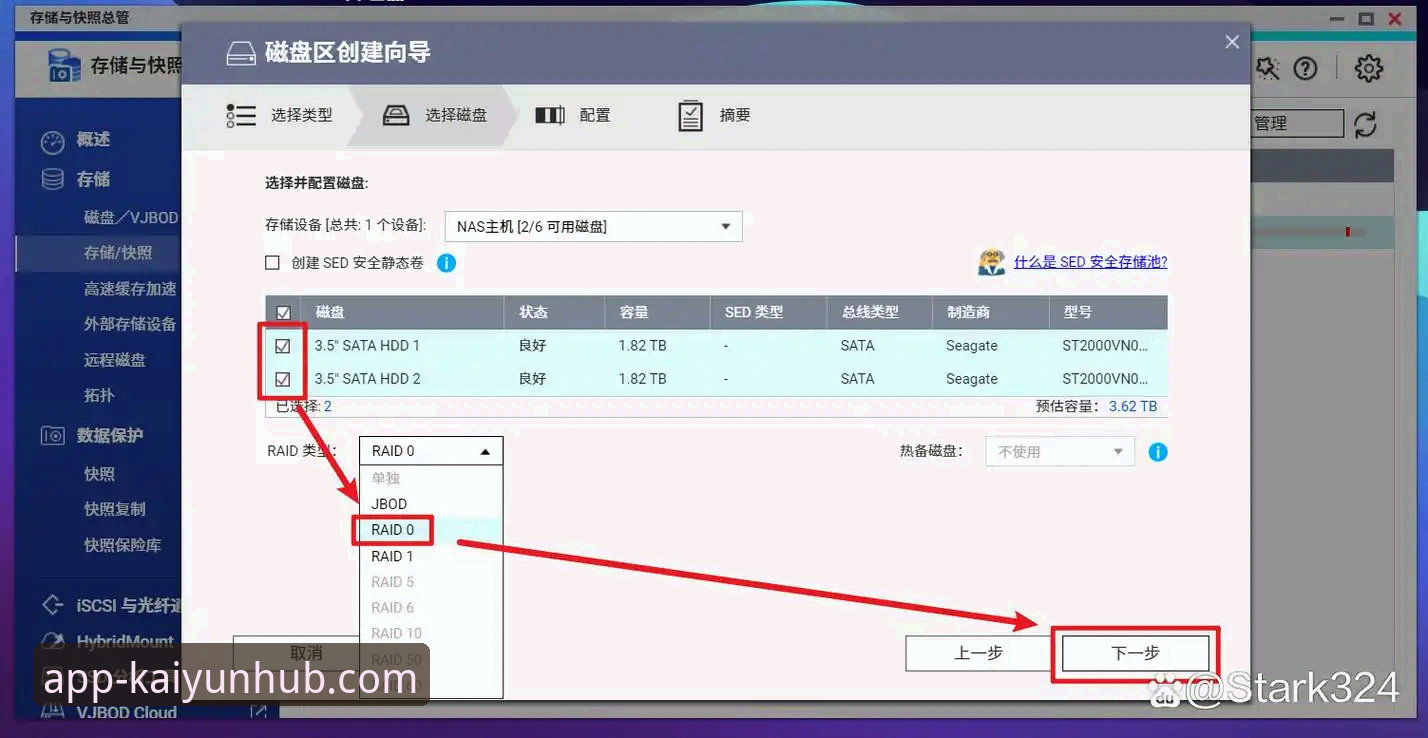Viewport: 1428px width, 738px height.
Task: Uncheck 3.5" SATA HDD 1 checkbox
Action: point(283,346)
